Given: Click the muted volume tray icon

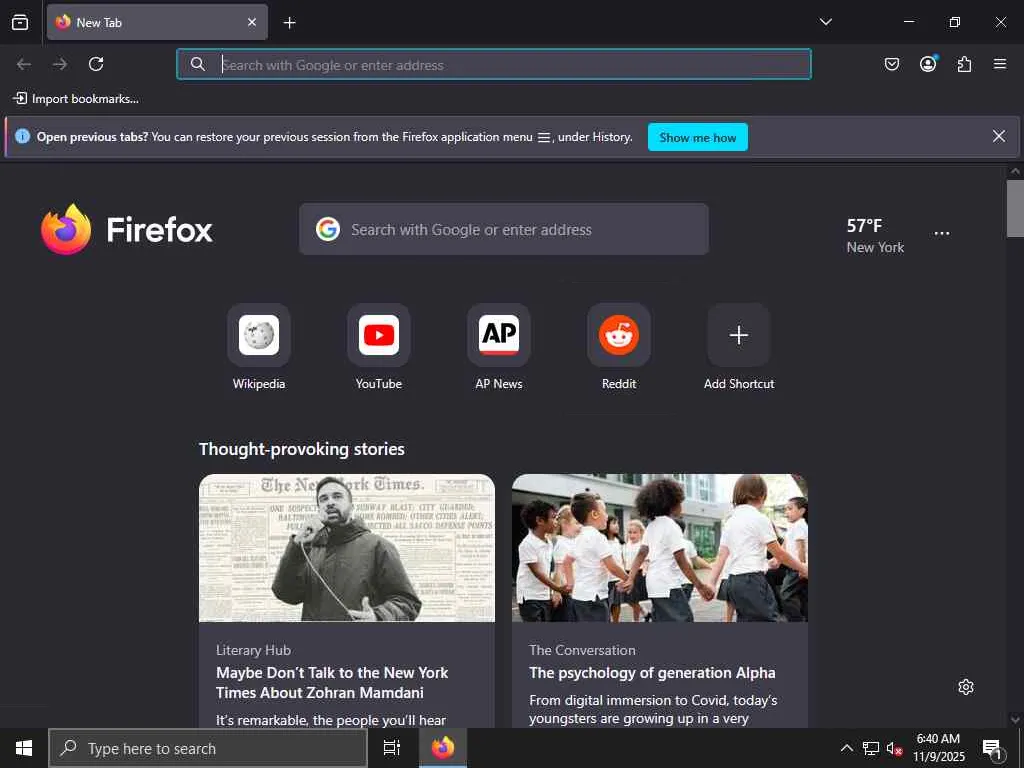Looking at the screenshot, I should (x=894, y=748).
